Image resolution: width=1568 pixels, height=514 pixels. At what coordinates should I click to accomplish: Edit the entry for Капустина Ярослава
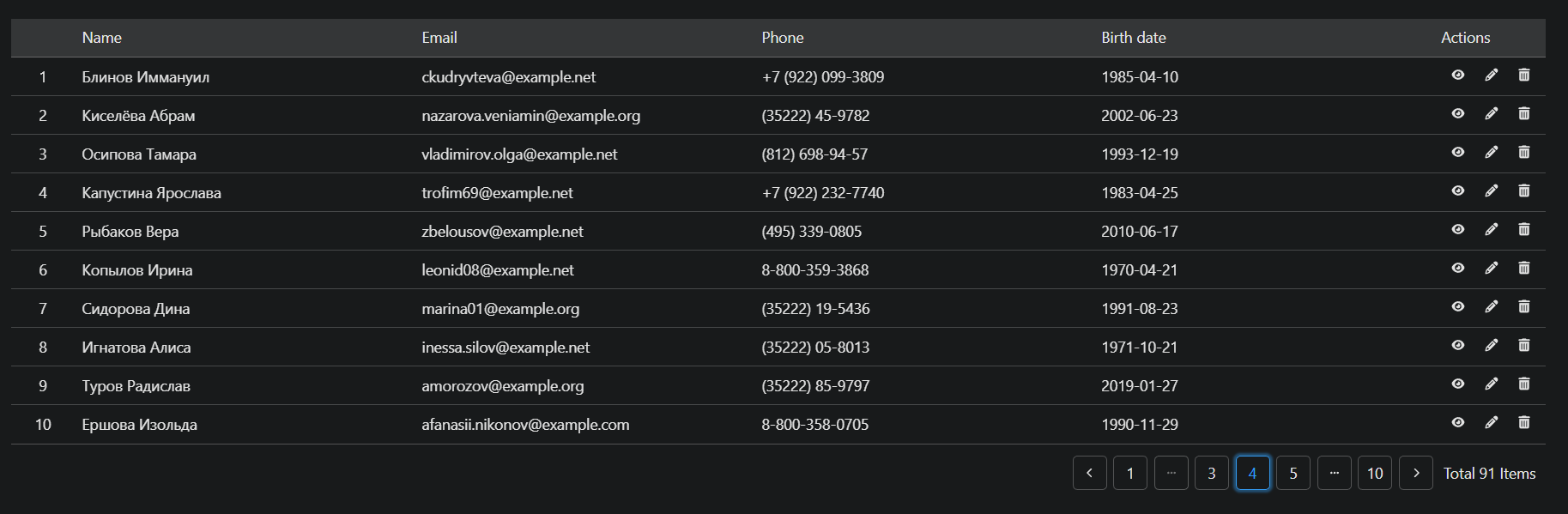tap(1491, 190)
